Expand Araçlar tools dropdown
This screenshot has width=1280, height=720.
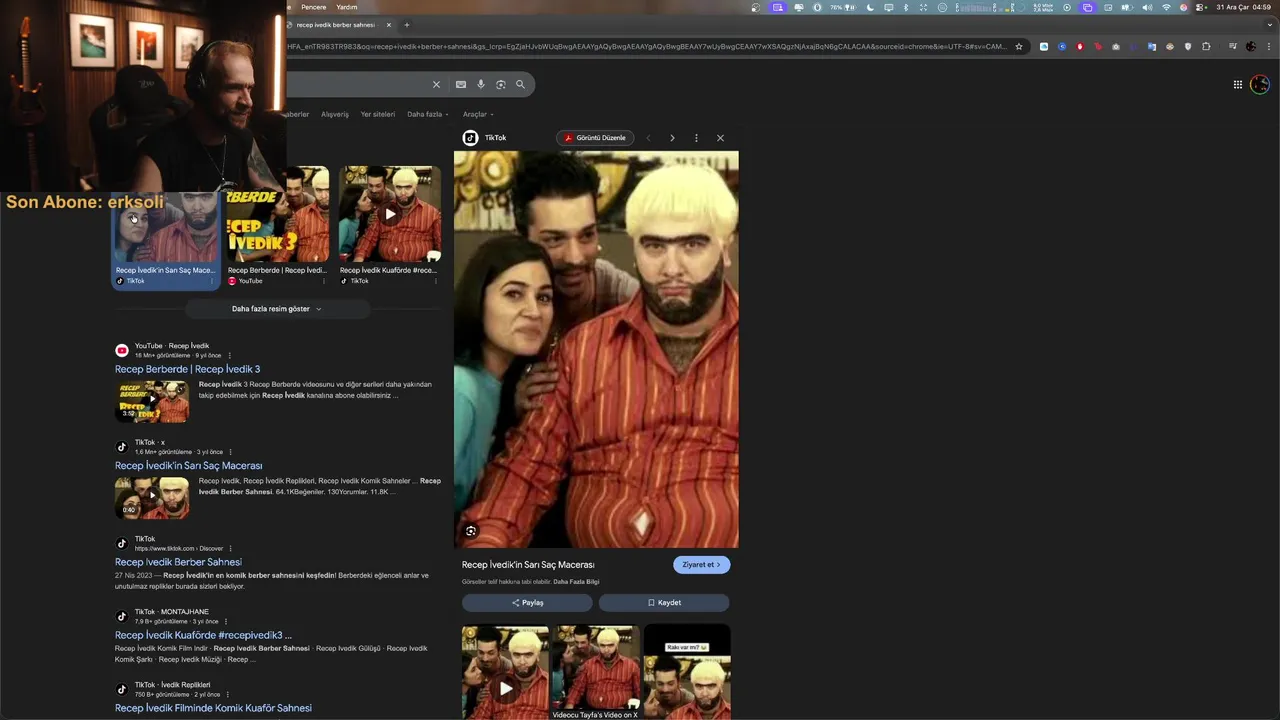coord(478,114)
